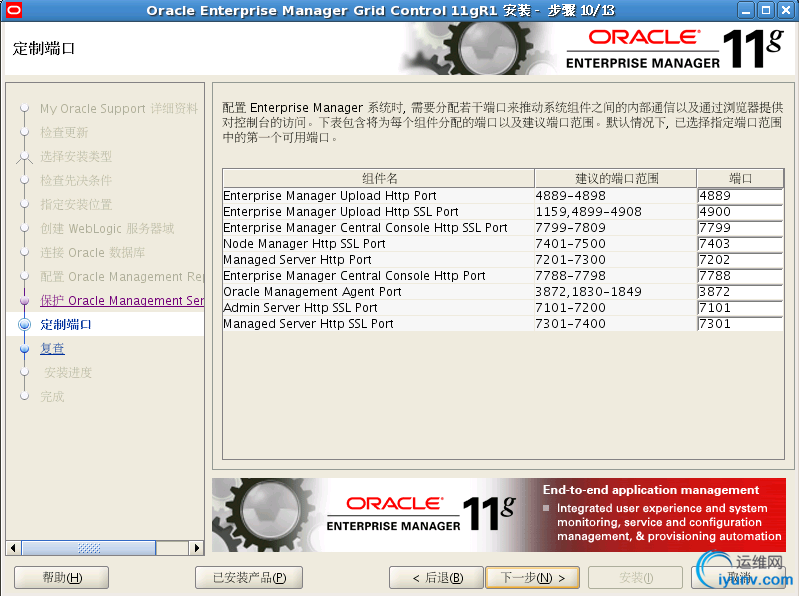The height and width of the screenshot is (596, 799).
Task: Proceed with 下一步(N) button
Action: [532, 578]
